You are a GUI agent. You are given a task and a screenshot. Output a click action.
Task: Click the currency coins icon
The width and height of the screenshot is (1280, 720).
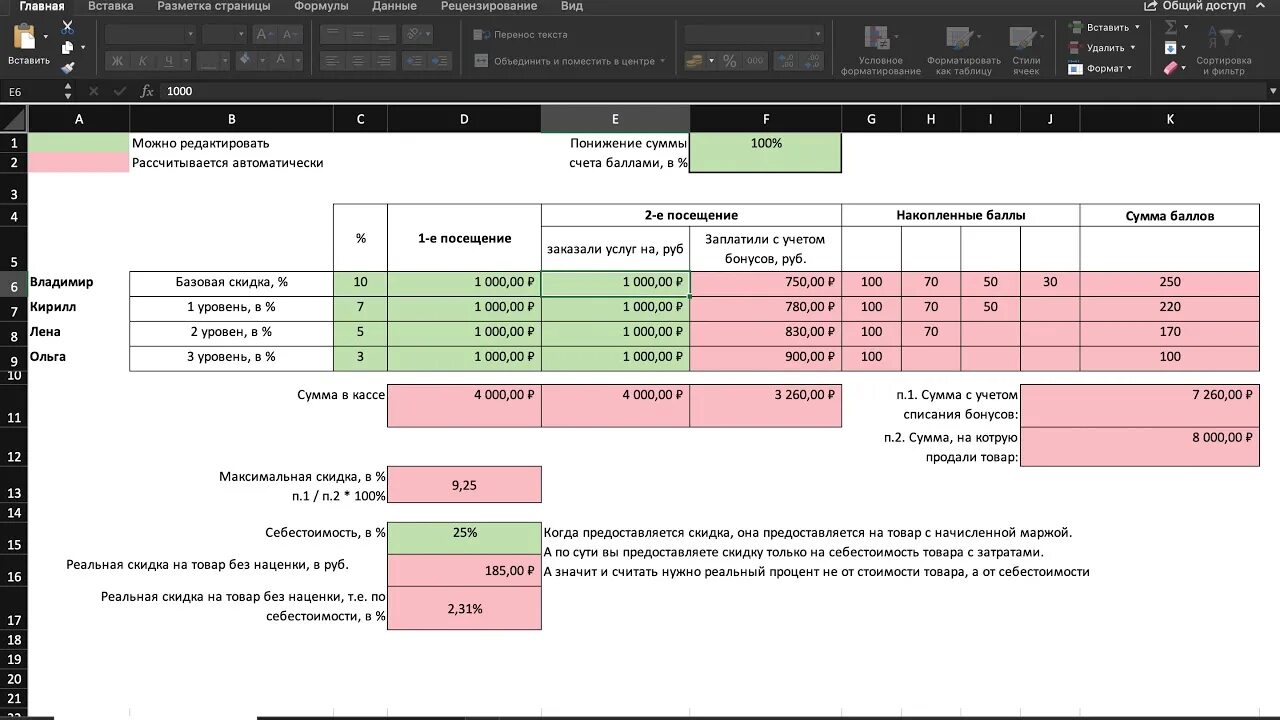tap(694, 61)
